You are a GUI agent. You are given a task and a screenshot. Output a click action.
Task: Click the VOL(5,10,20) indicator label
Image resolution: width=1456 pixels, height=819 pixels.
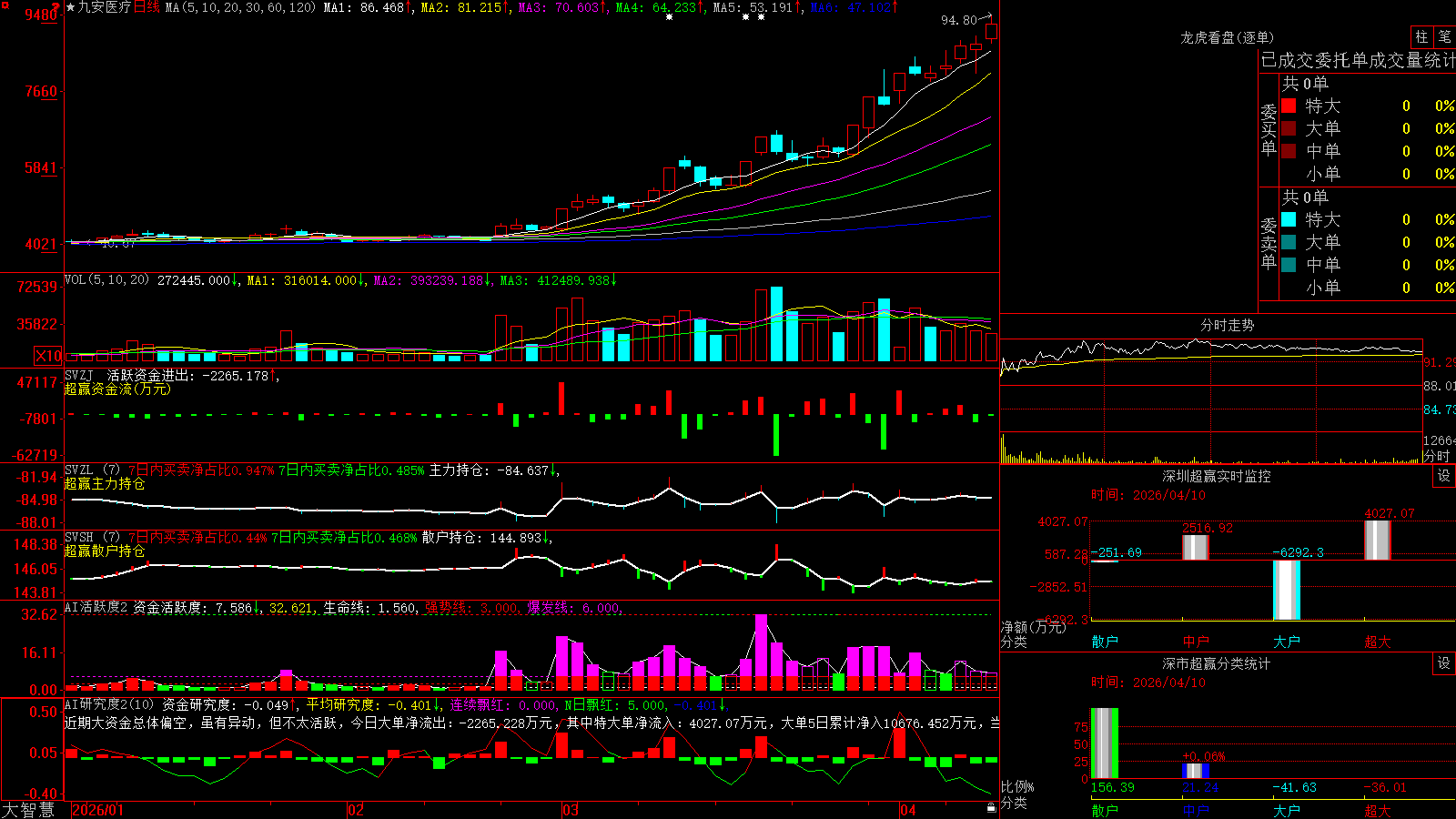coord(106,279)
